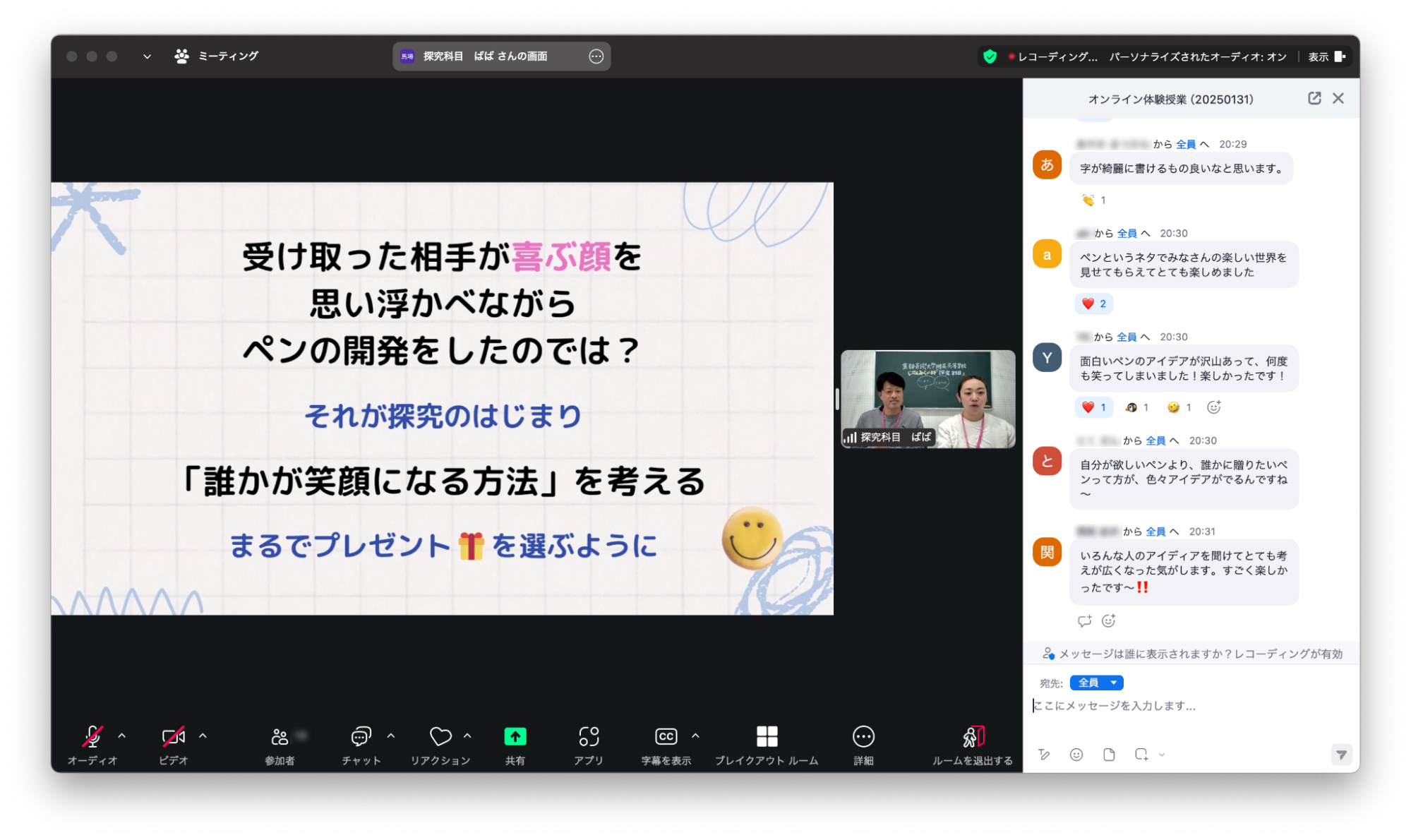Click the shared slide titled 受け取った相手が喜ぶ顔を

click(x=442, y=399)
